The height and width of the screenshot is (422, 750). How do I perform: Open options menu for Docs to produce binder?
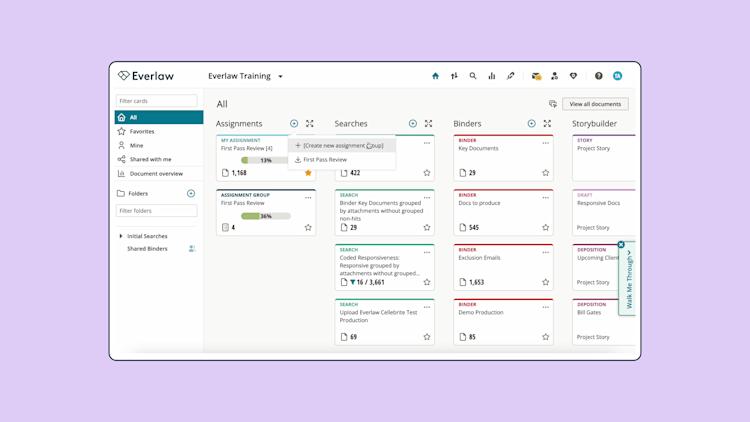click(x=546, y=198)
